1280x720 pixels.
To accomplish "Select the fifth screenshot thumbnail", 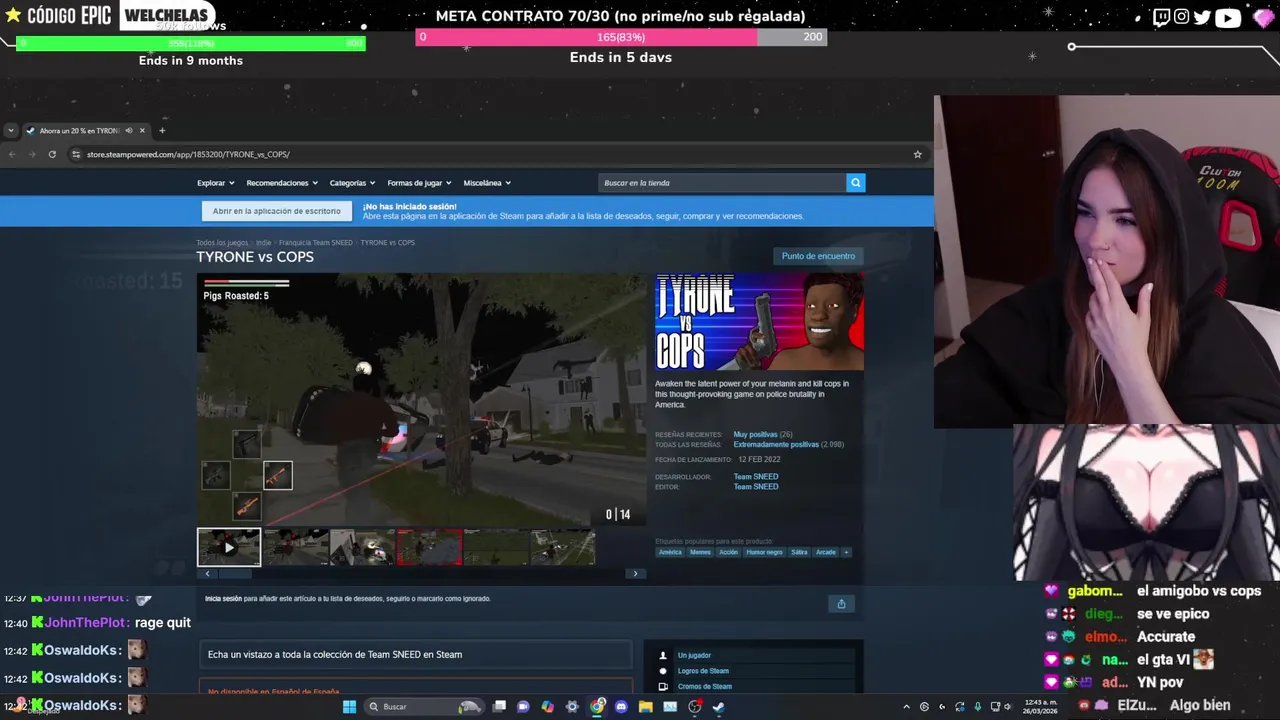I will pyautogui.click(x=496, y=548).
